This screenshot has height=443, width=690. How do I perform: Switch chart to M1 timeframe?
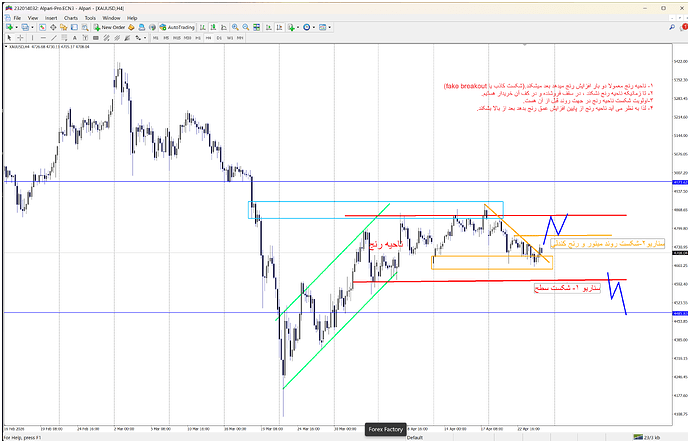tap(155, 38)
